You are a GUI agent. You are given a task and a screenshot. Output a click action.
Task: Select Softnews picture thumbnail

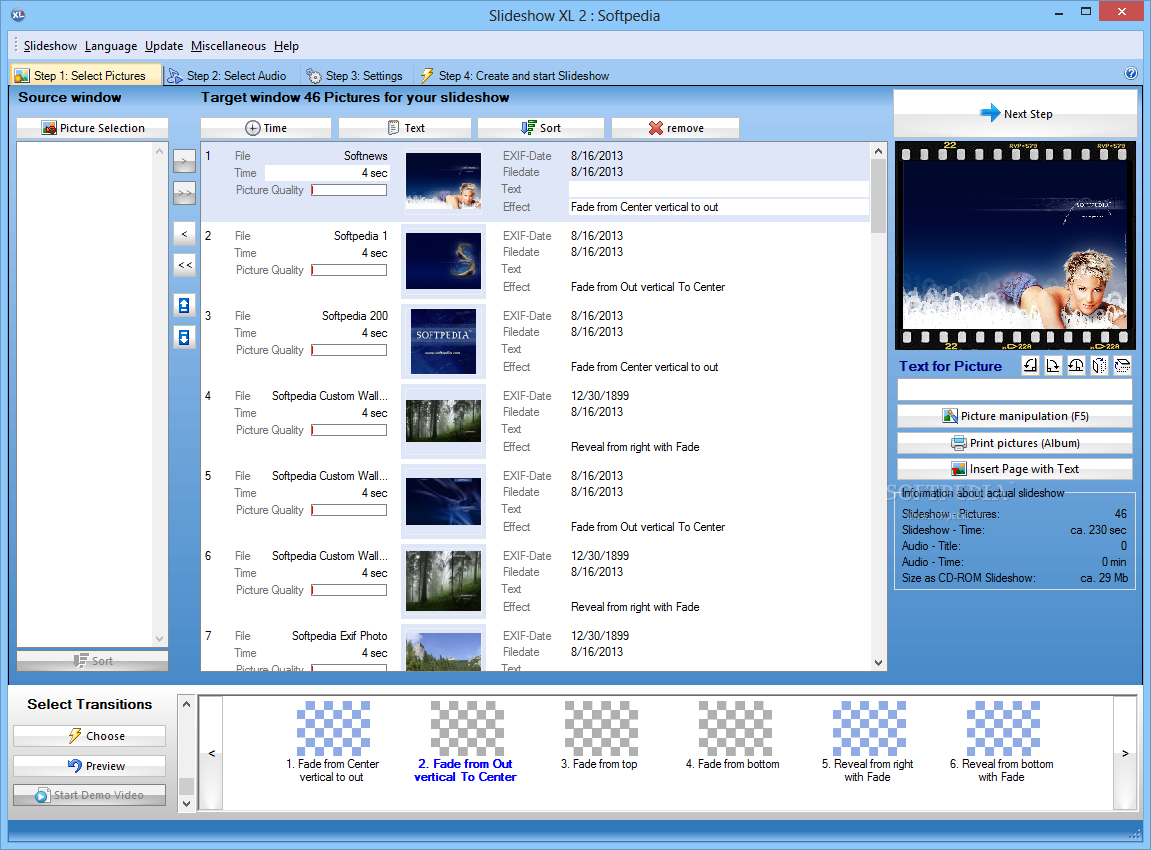click(443, 181)
